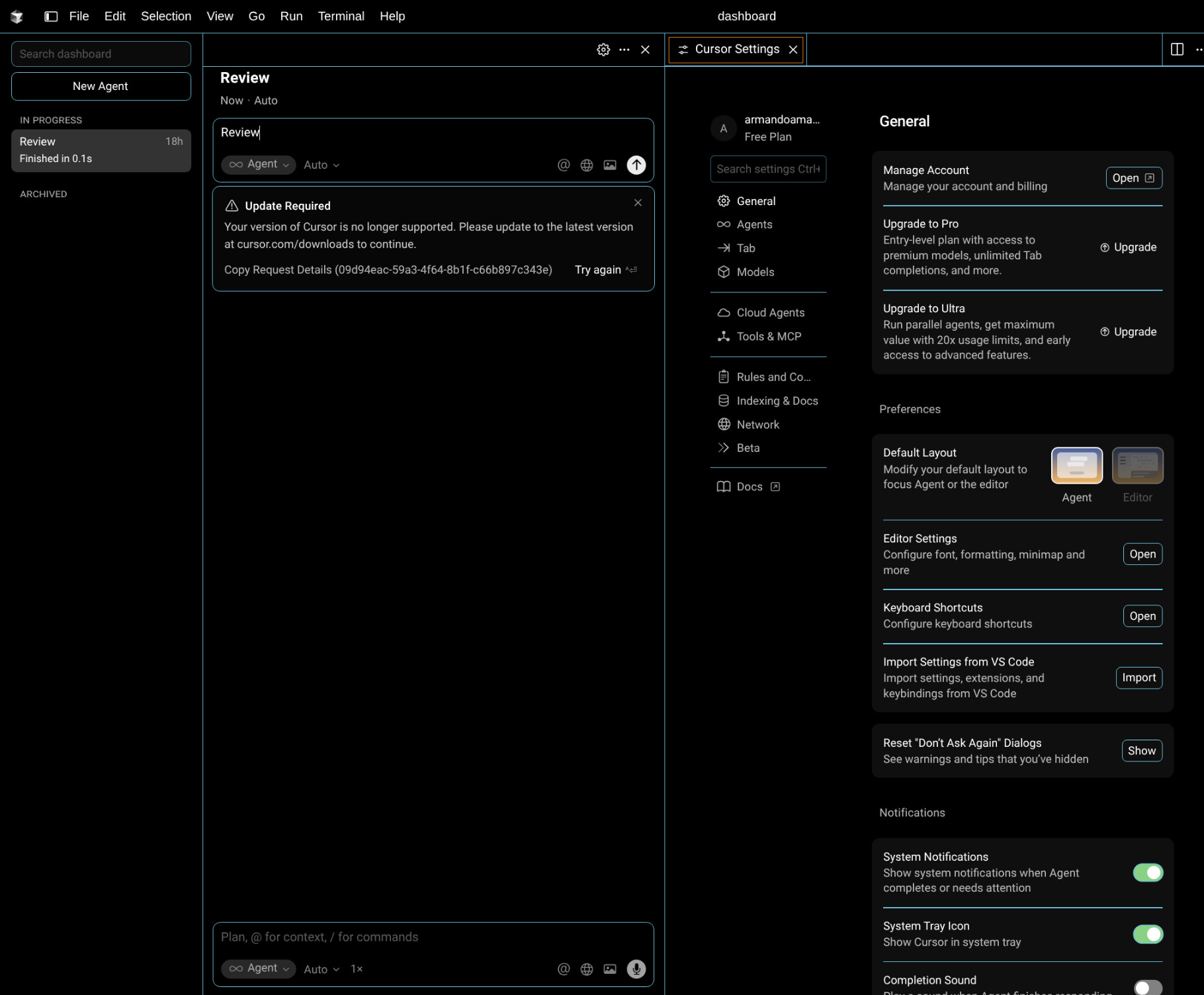Click the globe web icon in the Review message box
Screen dimensions: 1204x995
587,165
